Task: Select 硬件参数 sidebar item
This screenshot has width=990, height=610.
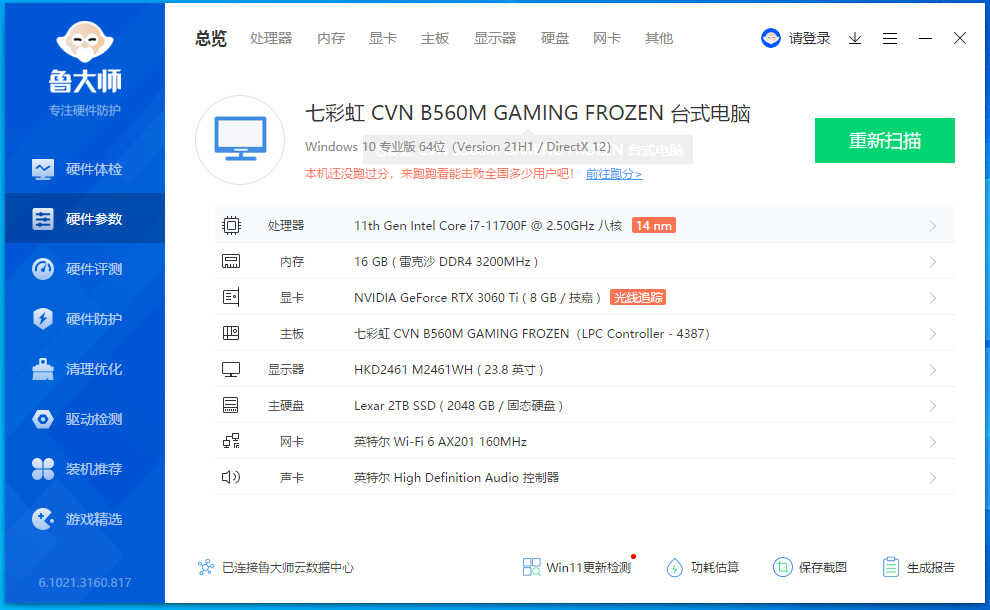Action: pyautogui.click(x=85, y=219)
